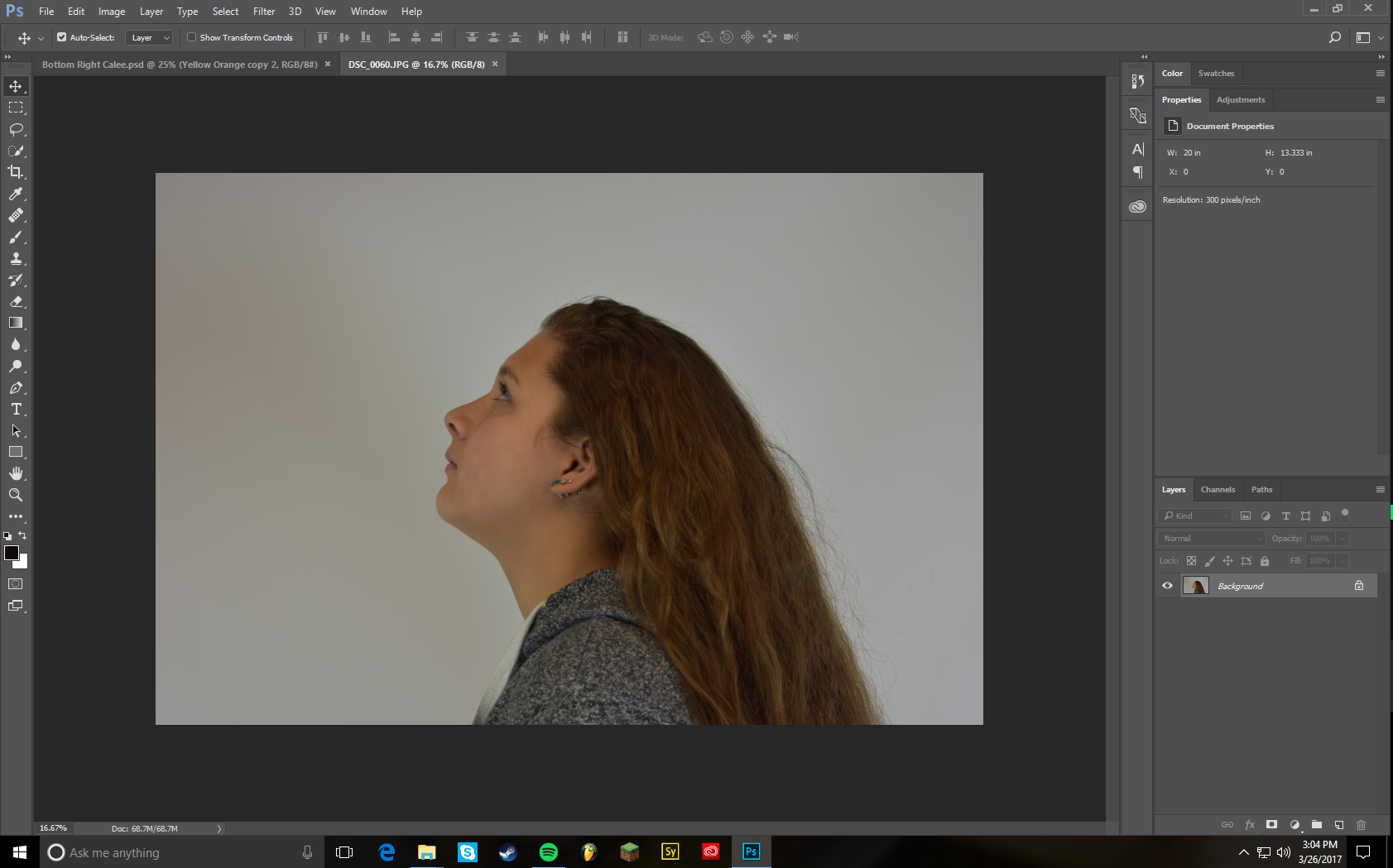Toggle lock all layer attributes

pyautogui.click(x=1264, y=561)
